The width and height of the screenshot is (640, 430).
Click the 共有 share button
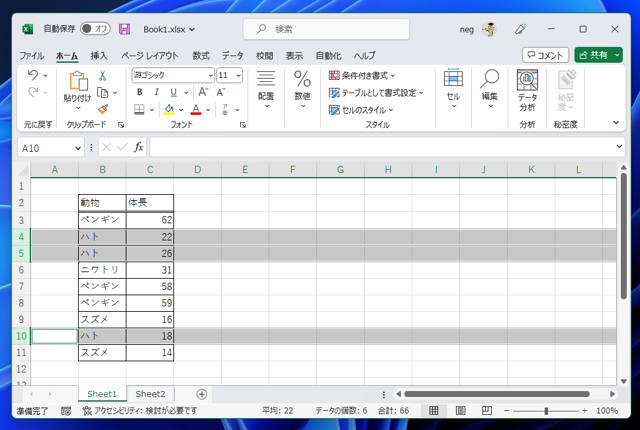(594, 55)
